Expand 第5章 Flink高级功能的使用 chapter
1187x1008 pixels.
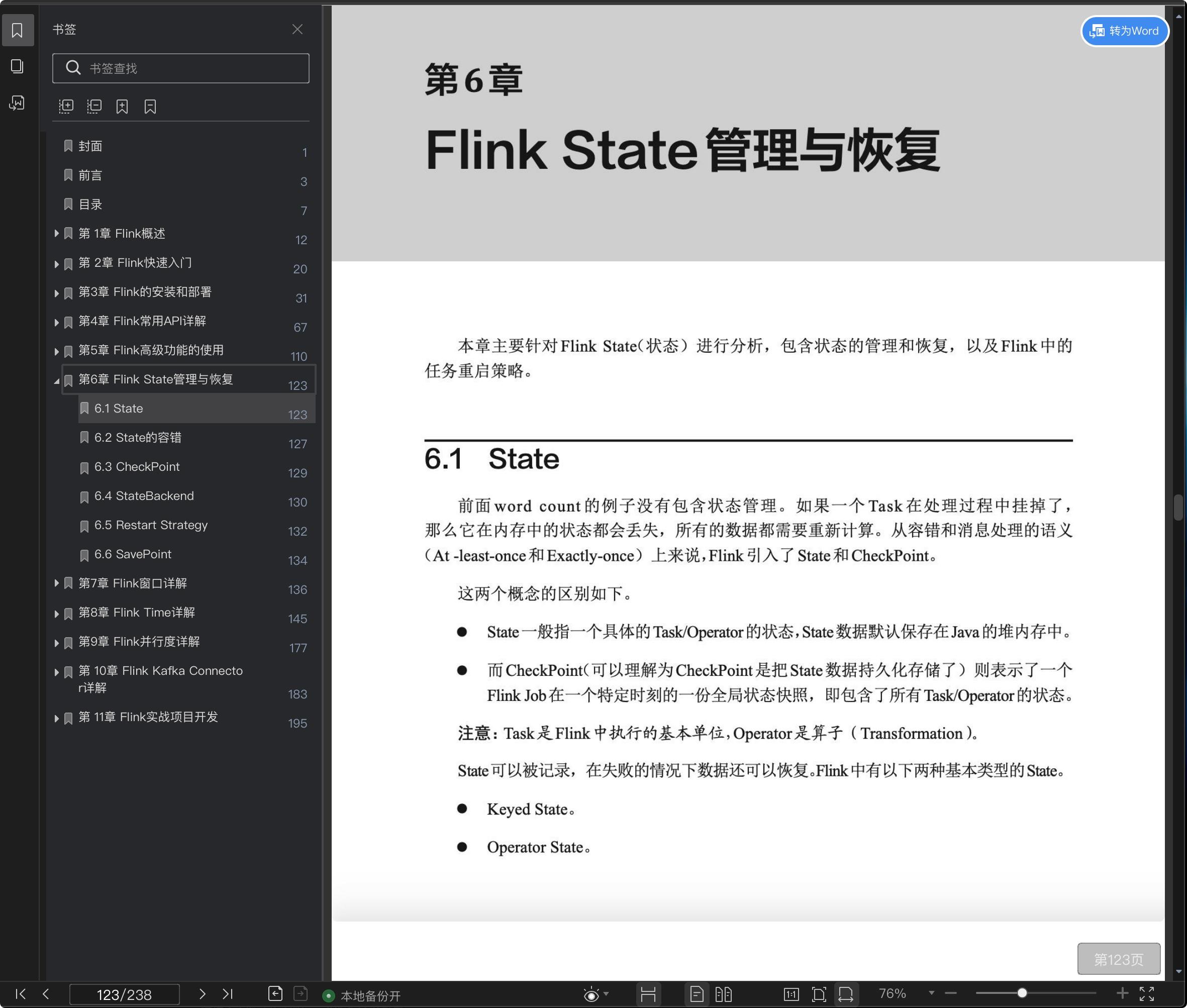(57, 351)
